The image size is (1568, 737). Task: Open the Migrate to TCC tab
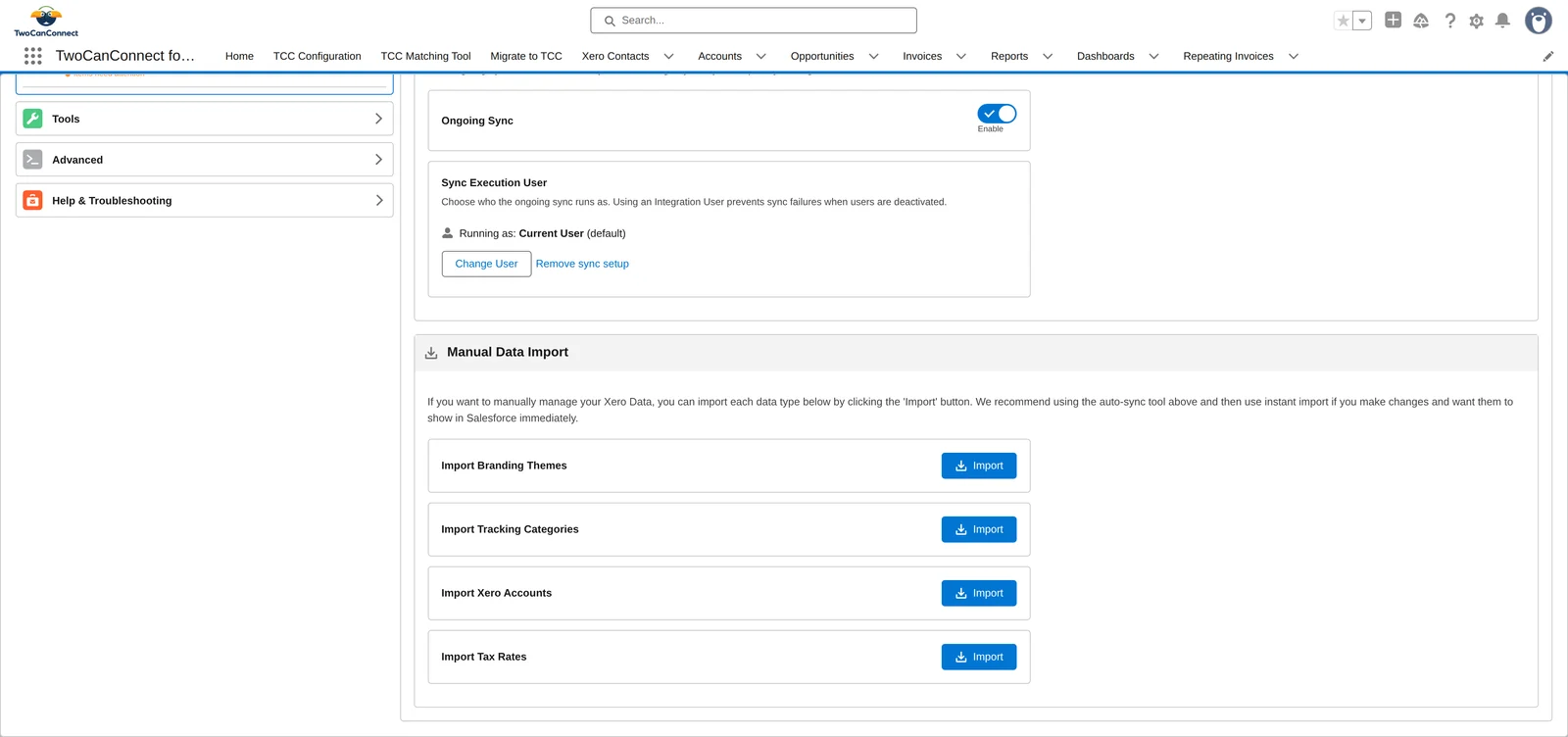[x=526, y=56]
